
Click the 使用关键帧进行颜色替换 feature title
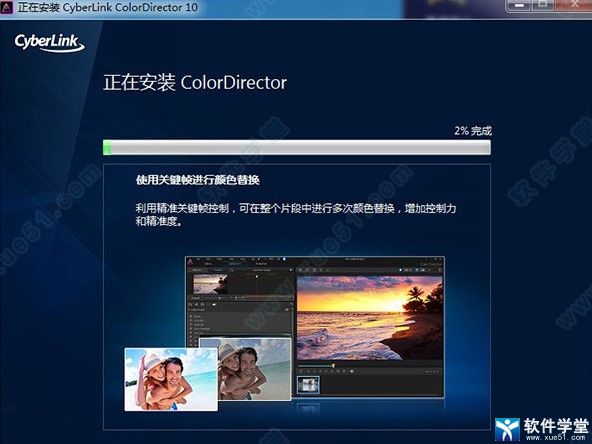pyautogui.click(x=198, y=180)
